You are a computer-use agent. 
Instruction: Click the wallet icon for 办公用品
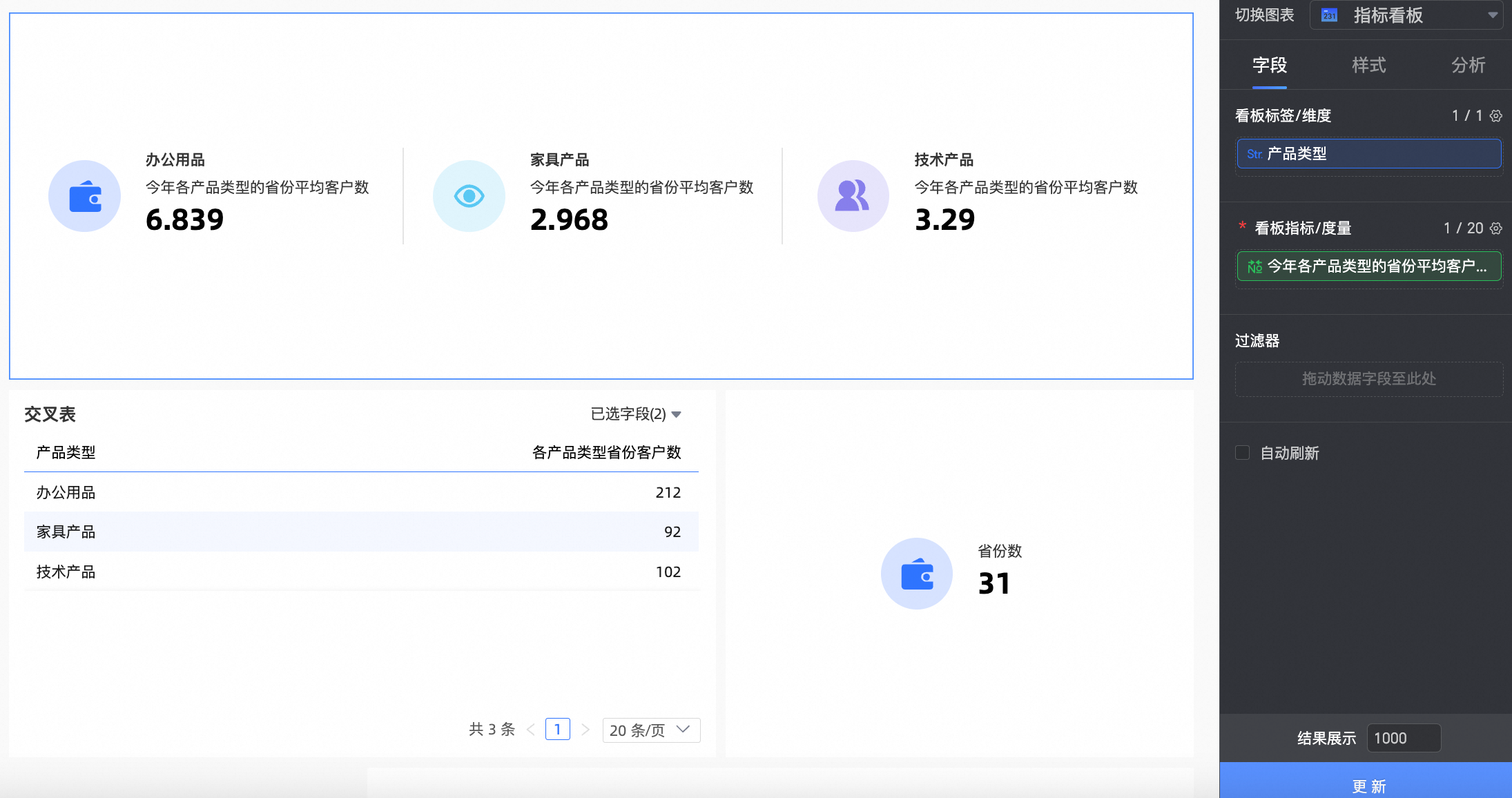pos(85,197)
